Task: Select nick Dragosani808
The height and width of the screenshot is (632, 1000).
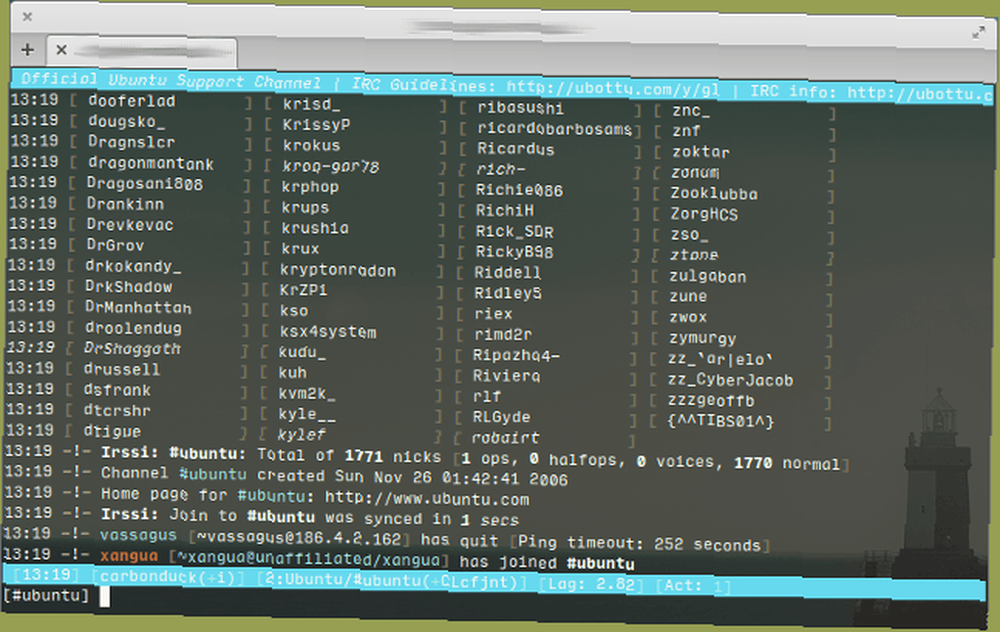Action: click(145, 184)
